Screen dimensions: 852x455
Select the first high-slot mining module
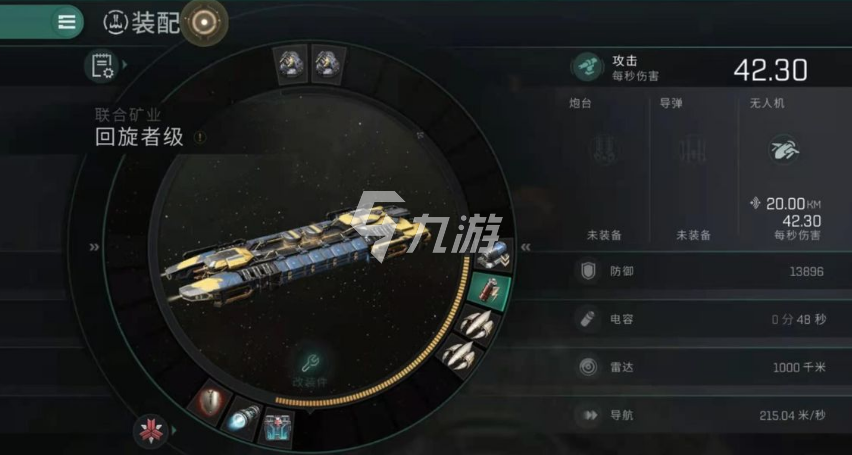[290, 63]
